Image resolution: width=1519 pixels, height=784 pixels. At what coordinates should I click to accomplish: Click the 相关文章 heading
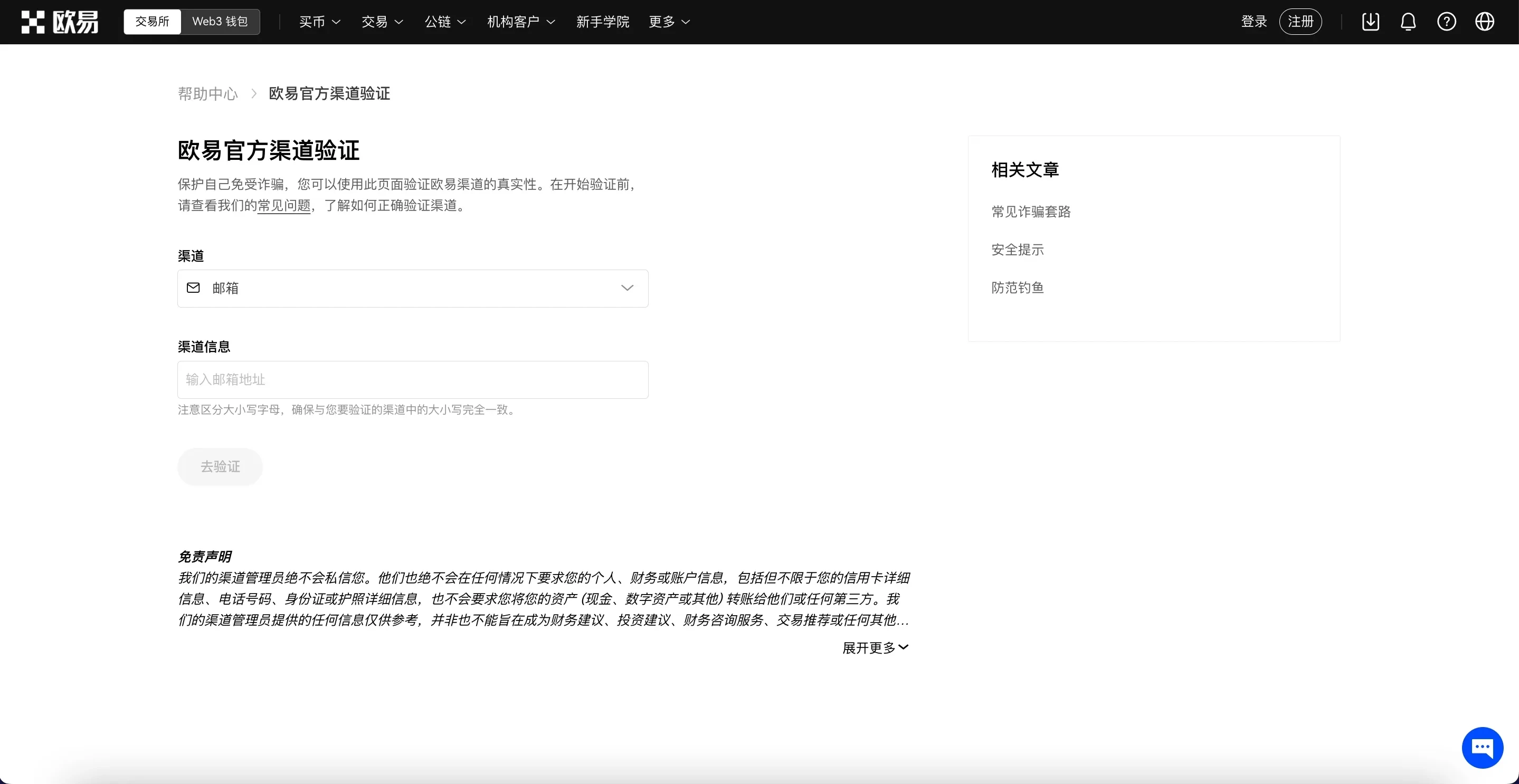click(1025, 170)
